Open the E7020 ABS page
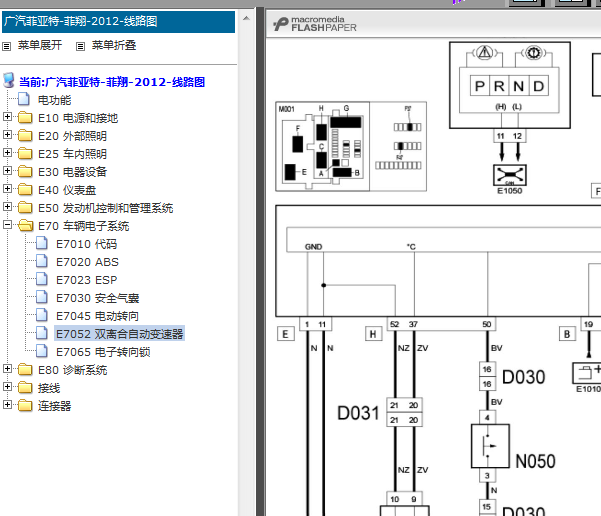 pyautogui.click(x=87, y=262)
